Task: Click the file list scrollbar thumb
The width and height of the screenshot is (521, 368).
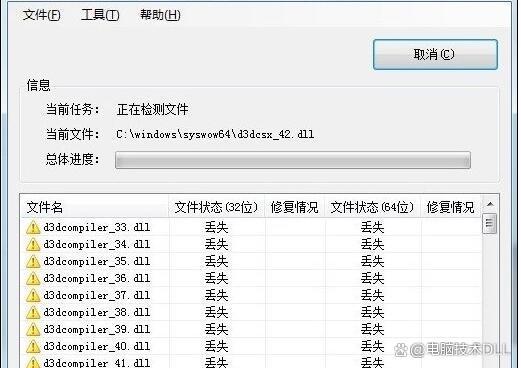Action: [489, 223]
